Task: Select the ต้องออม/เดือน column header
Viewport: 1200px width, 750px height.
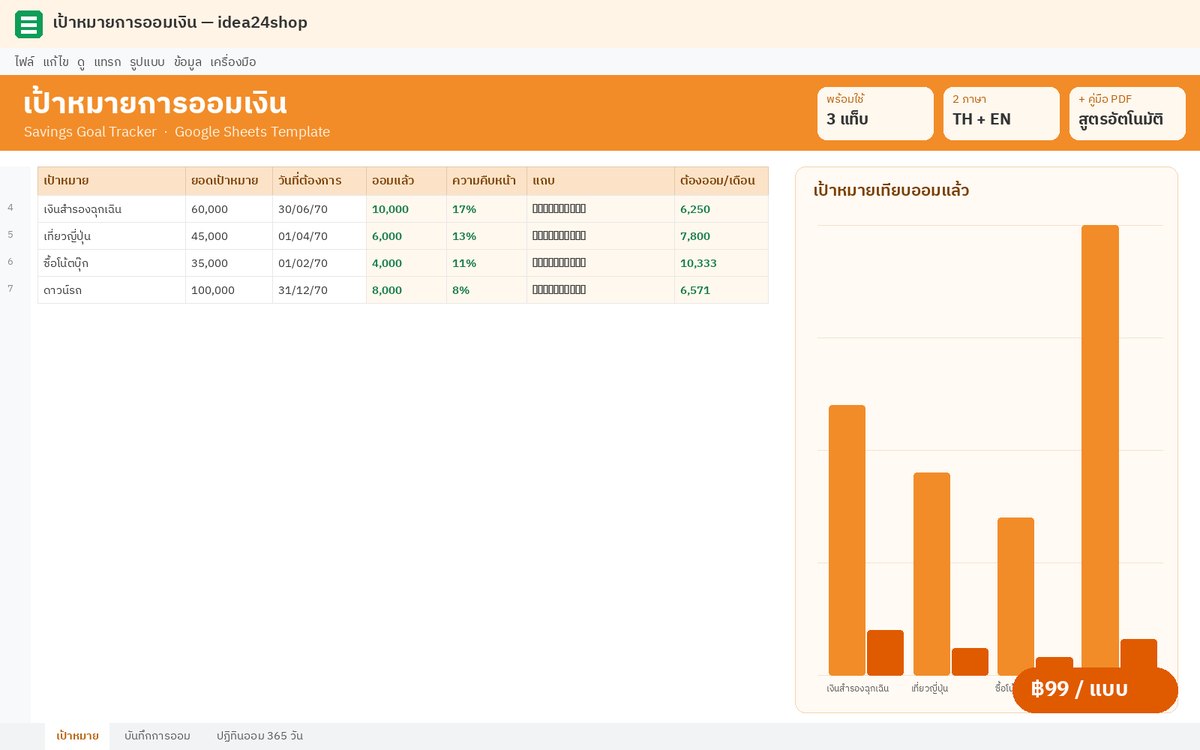Action: [x=721, y=181]
